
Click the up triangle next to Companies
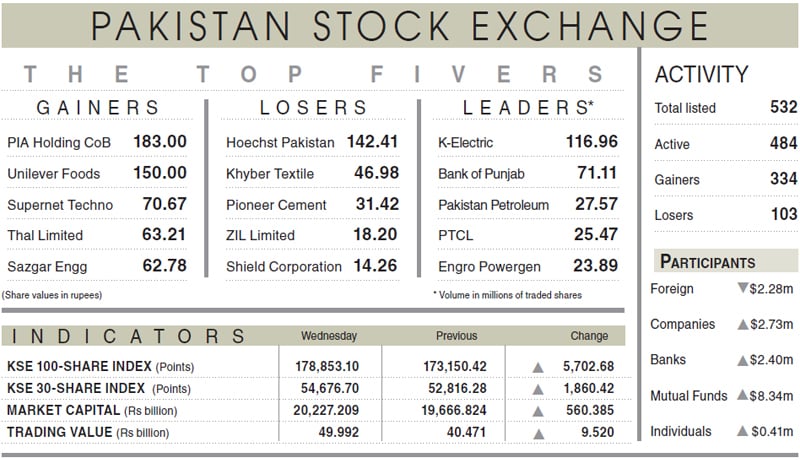point(741,325)
